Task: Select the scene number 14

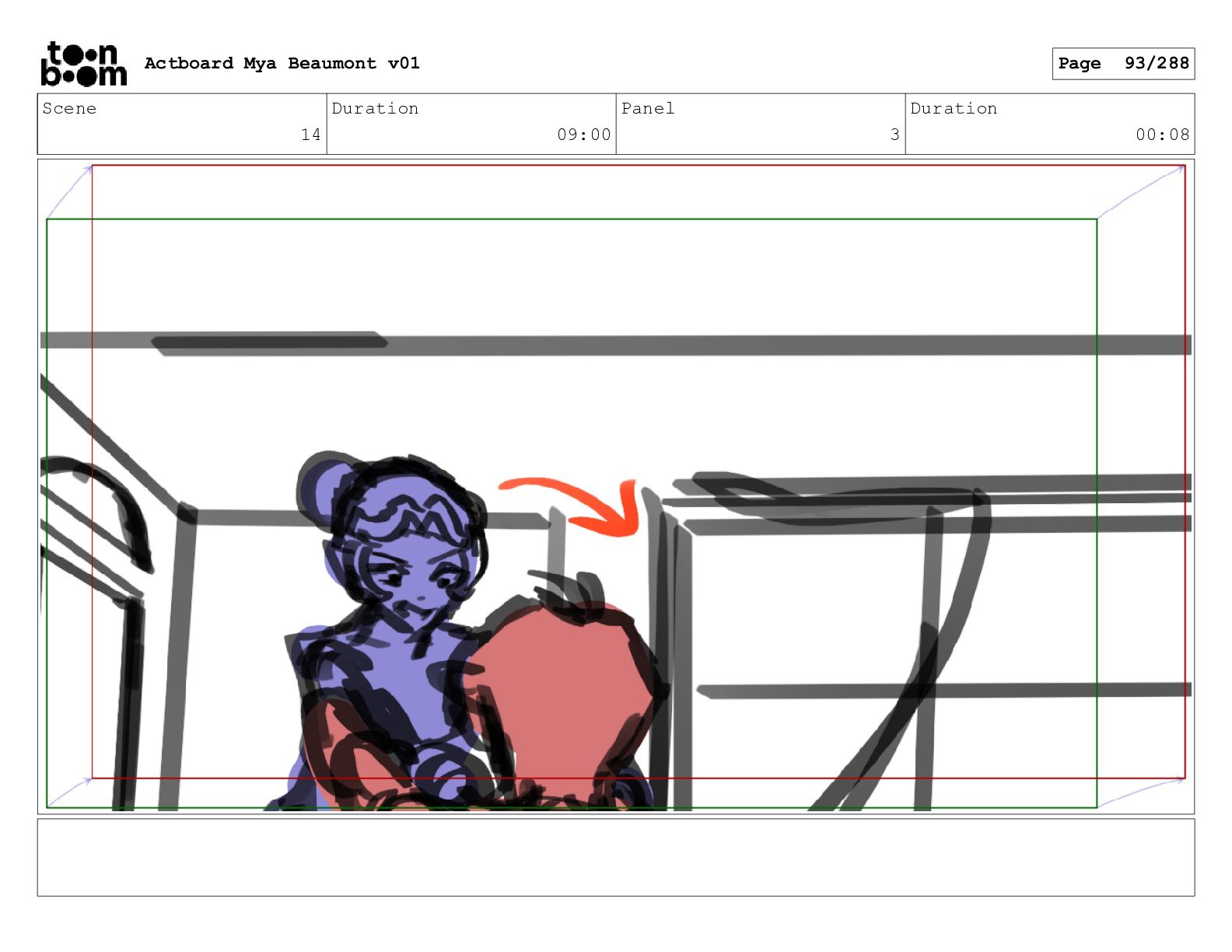Action: point(310,135)
